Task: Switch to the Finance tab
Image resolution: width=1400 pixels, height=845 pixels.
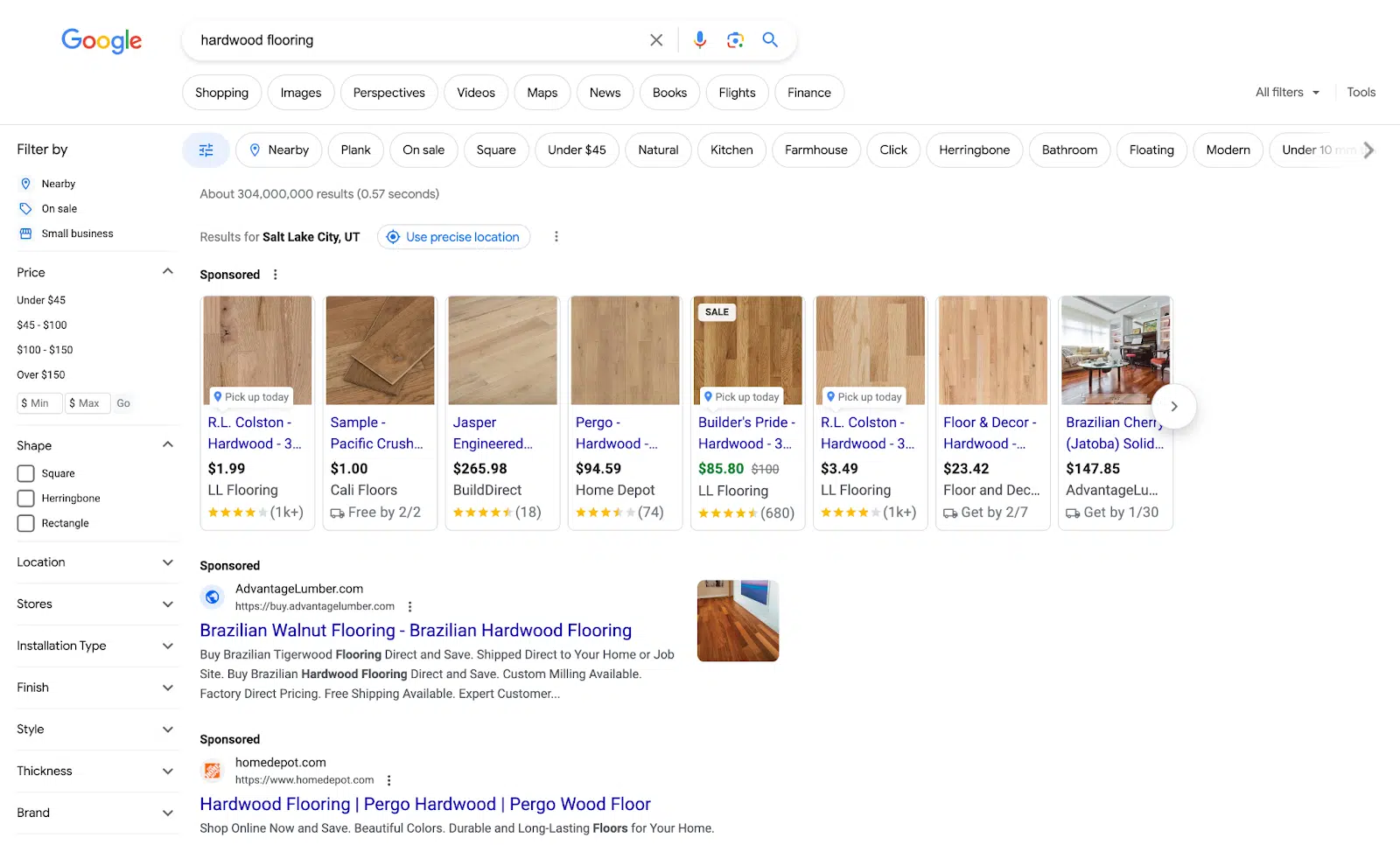Action: [x=809, y=93]
